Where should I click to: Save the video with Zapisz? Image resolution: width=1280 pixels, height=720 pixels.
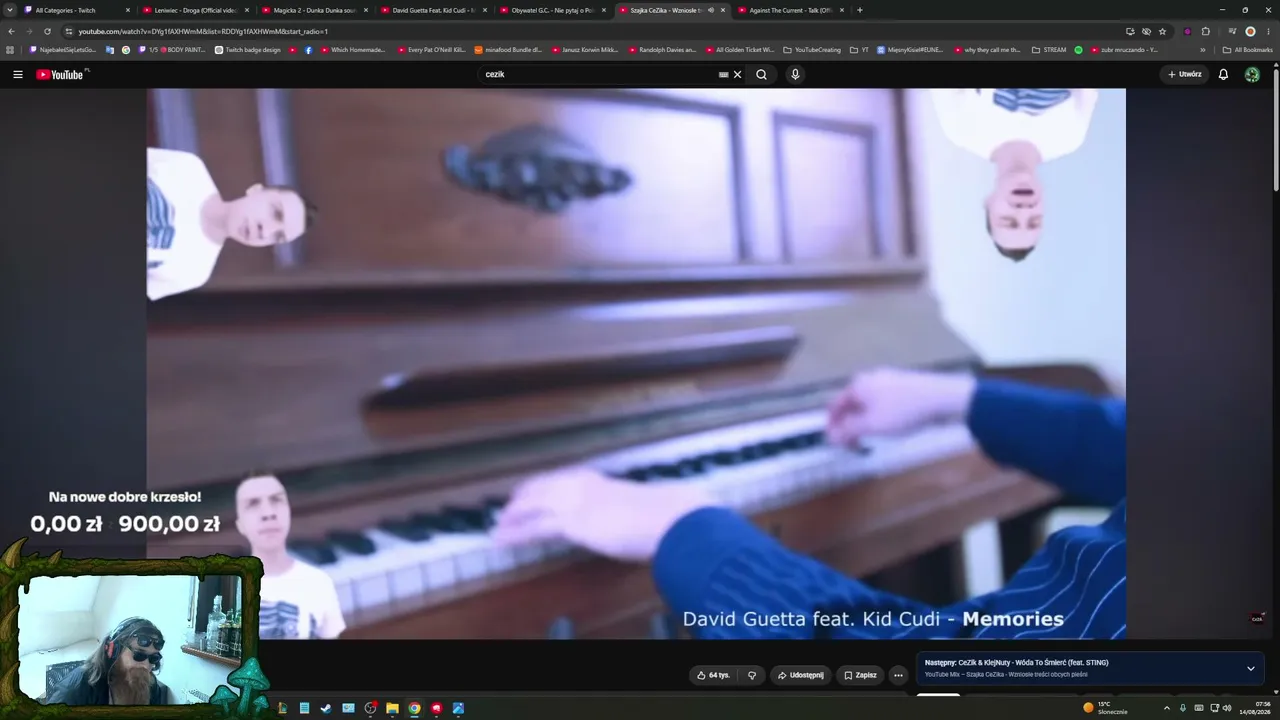859,675
